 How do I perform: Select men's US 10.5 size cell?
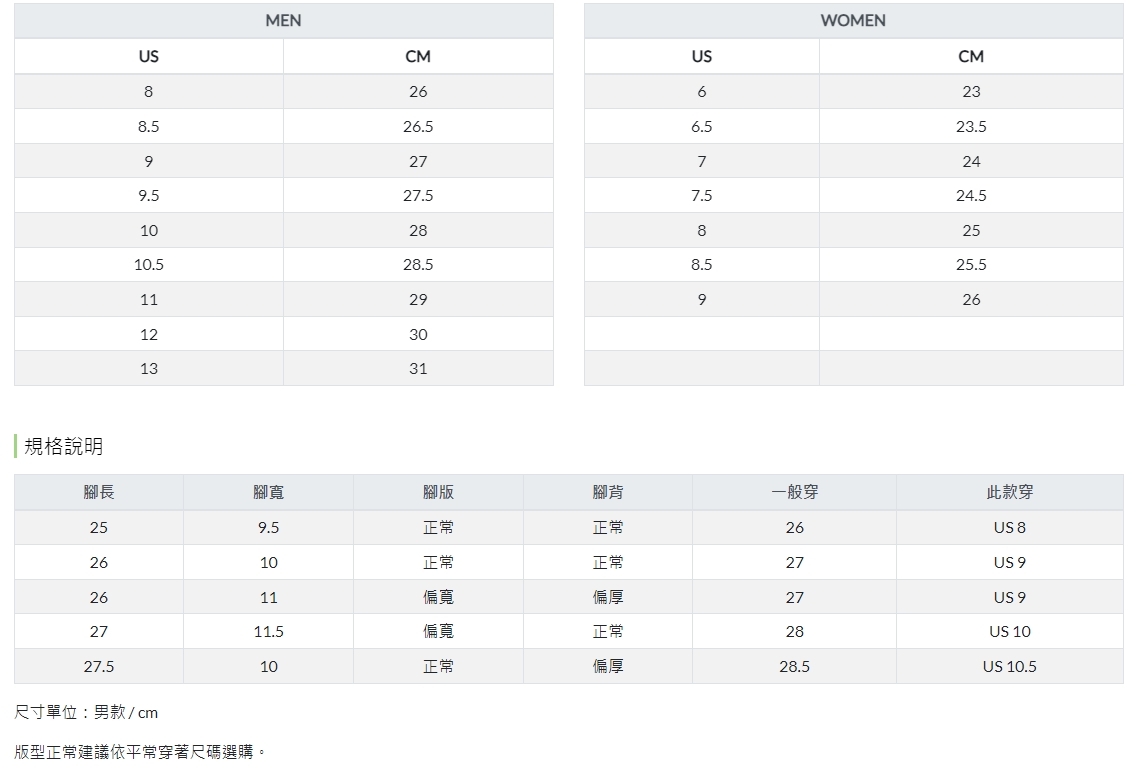coord(149,265)
